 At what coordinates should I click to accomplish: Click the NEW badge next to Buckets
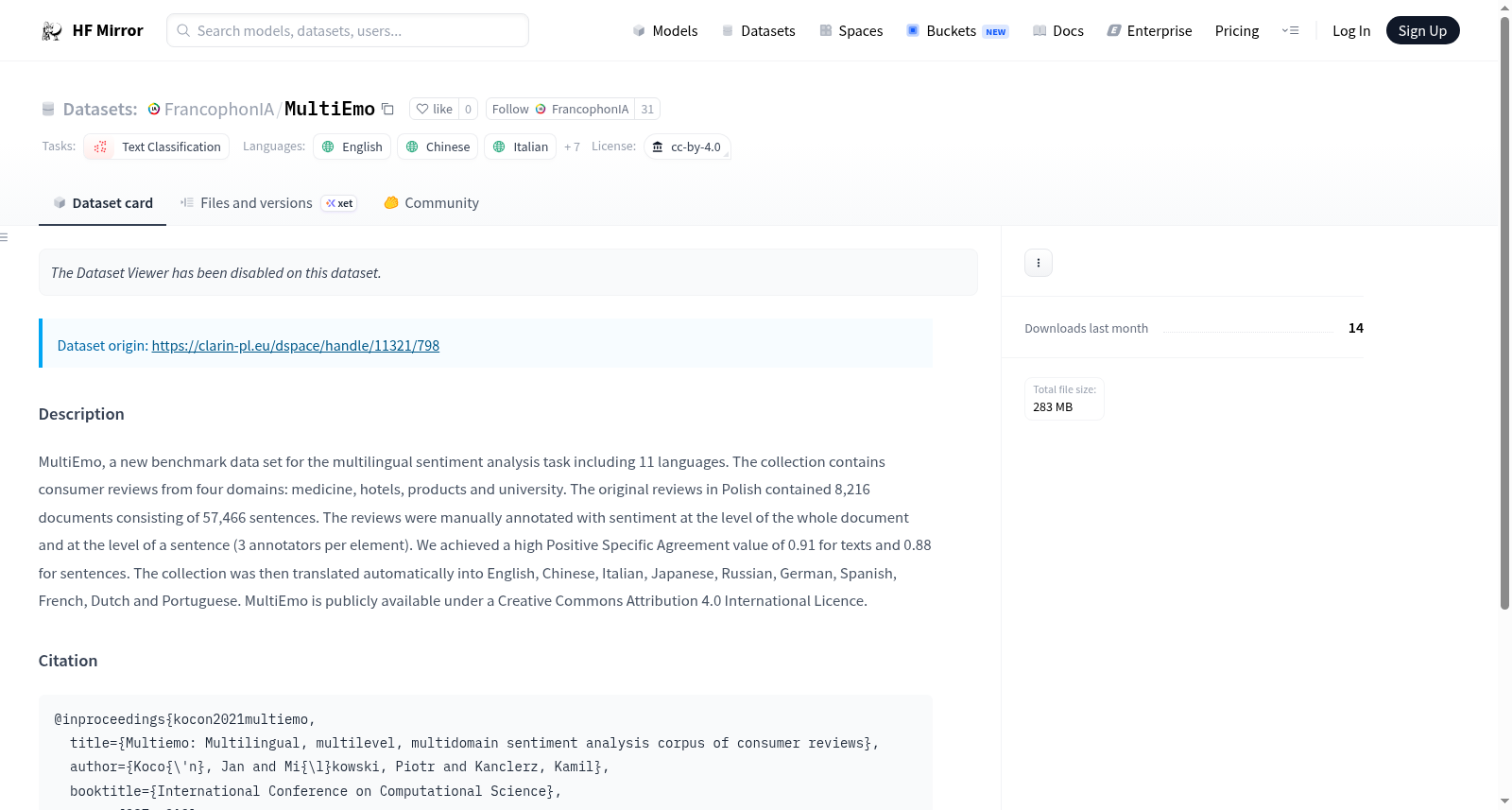point(996,31)
